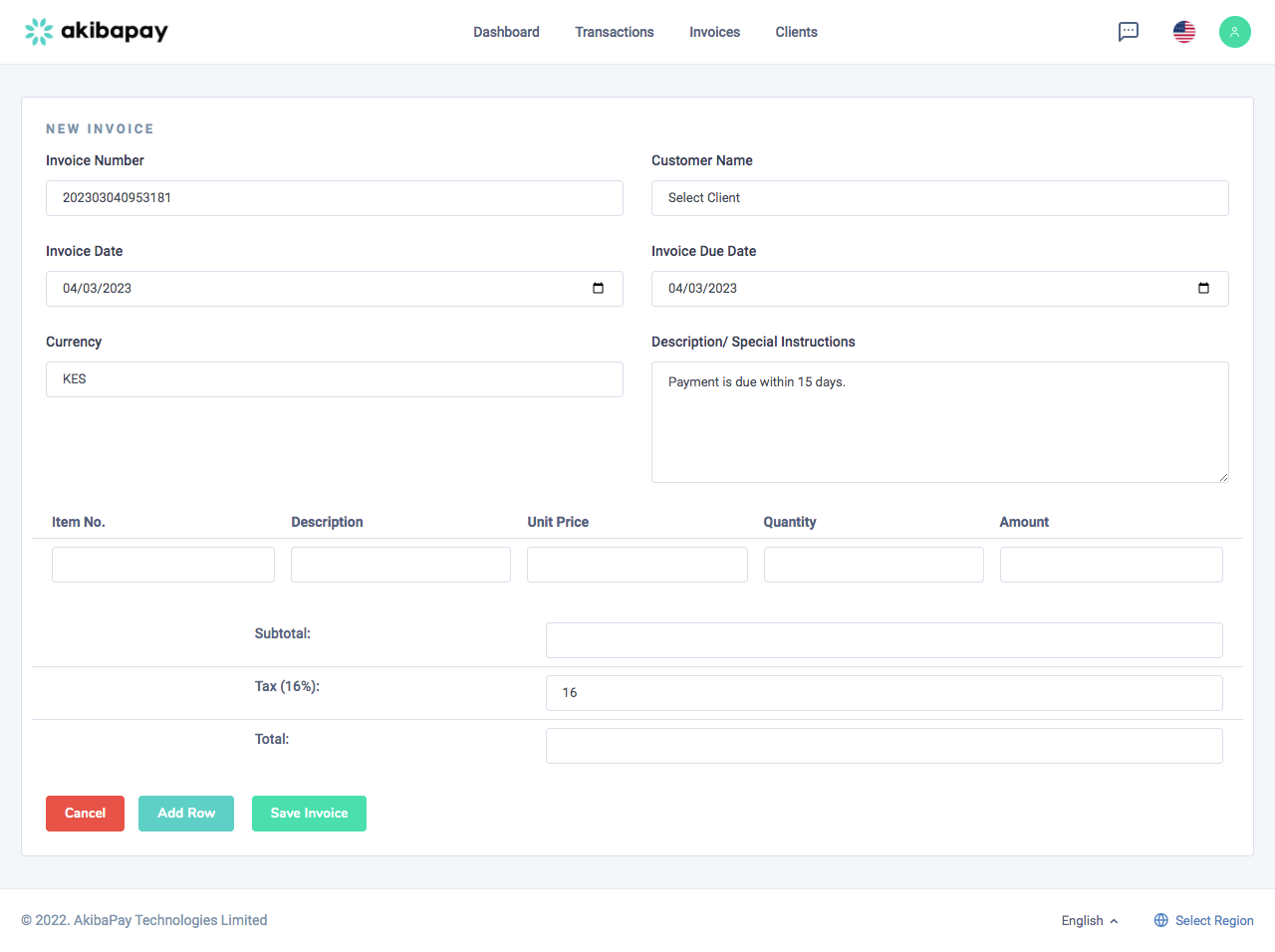
Task: Click the item Description input field
Action: (400, 565)
